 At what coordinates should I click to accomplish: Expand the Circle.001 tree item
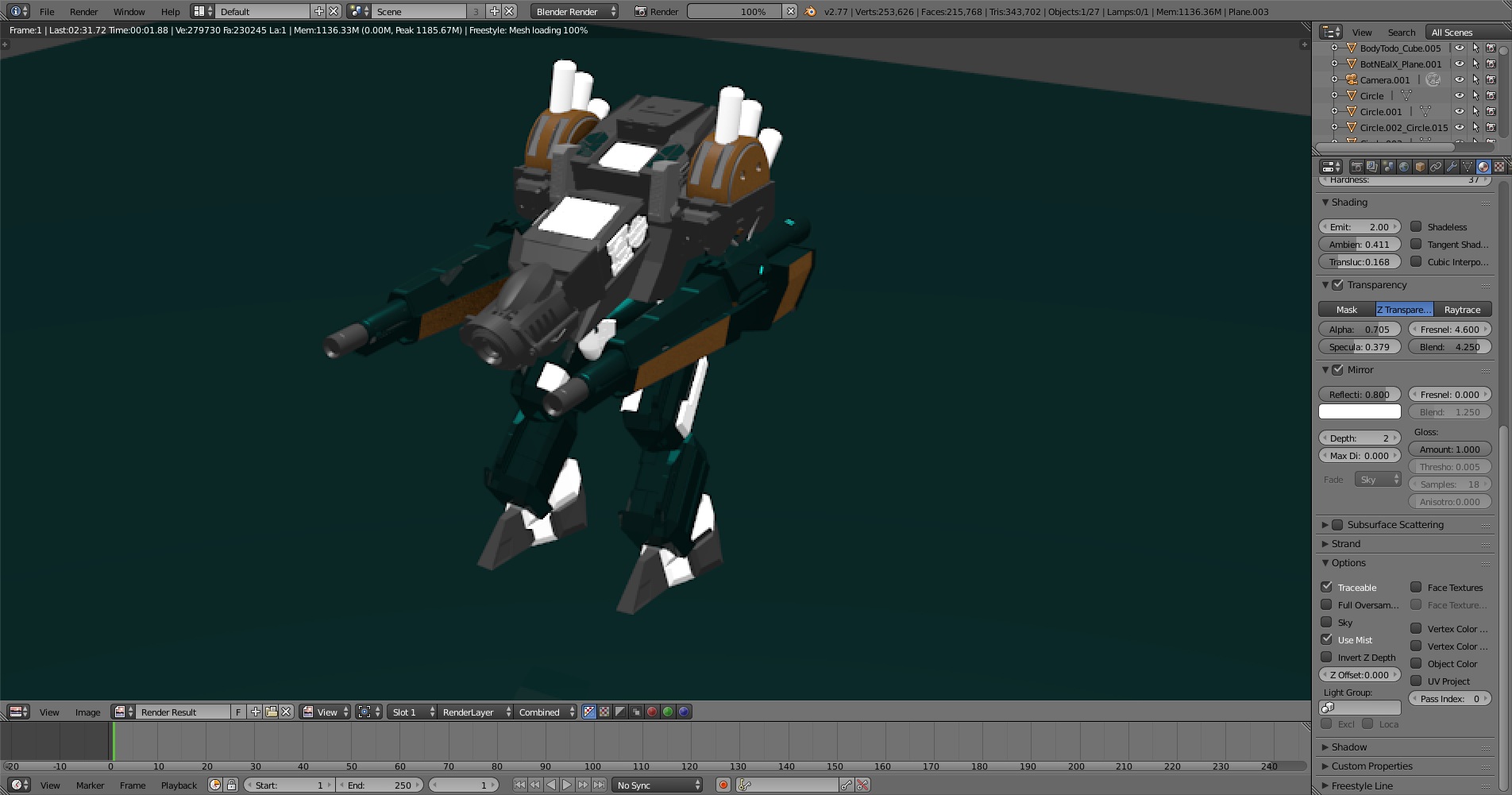coord(1335,111)
